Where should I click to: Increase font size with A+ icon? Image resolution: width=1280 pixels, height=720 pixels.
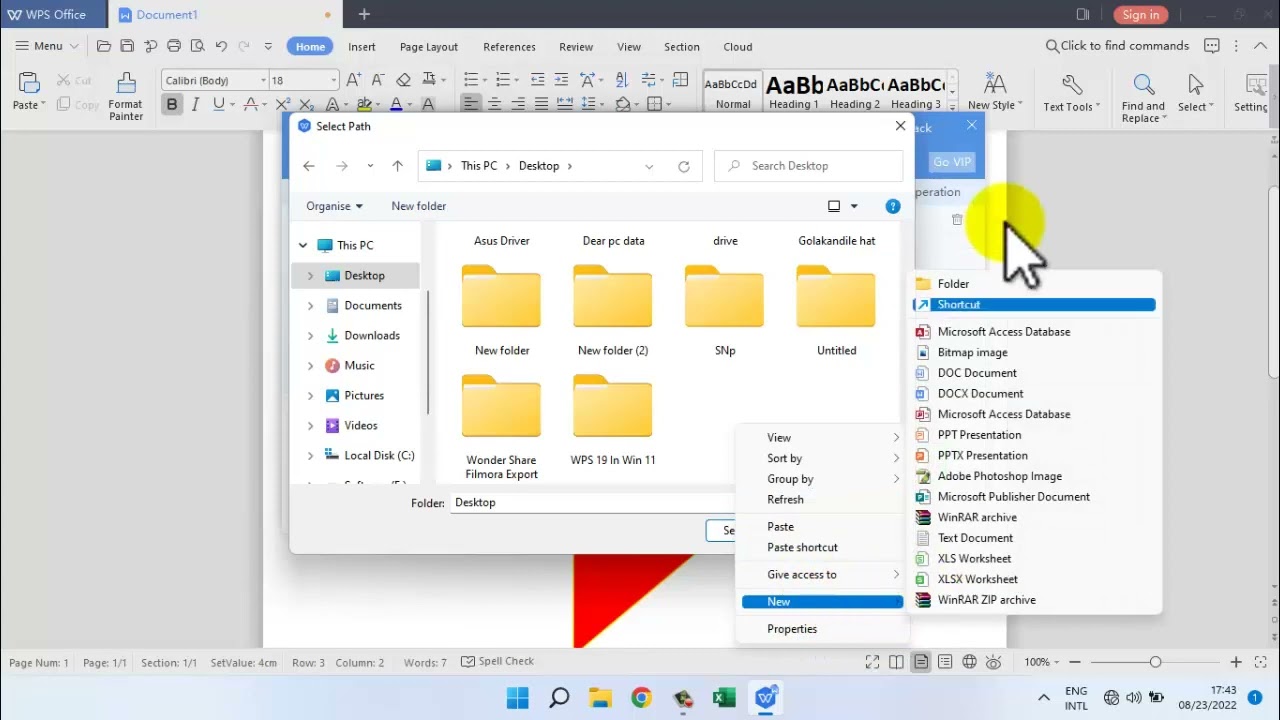point(354,80)
